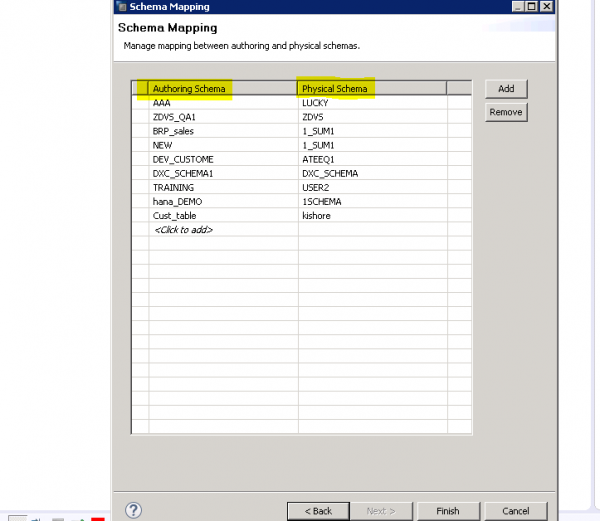Select the TRAINING authoring schema cell

(223, 187)
